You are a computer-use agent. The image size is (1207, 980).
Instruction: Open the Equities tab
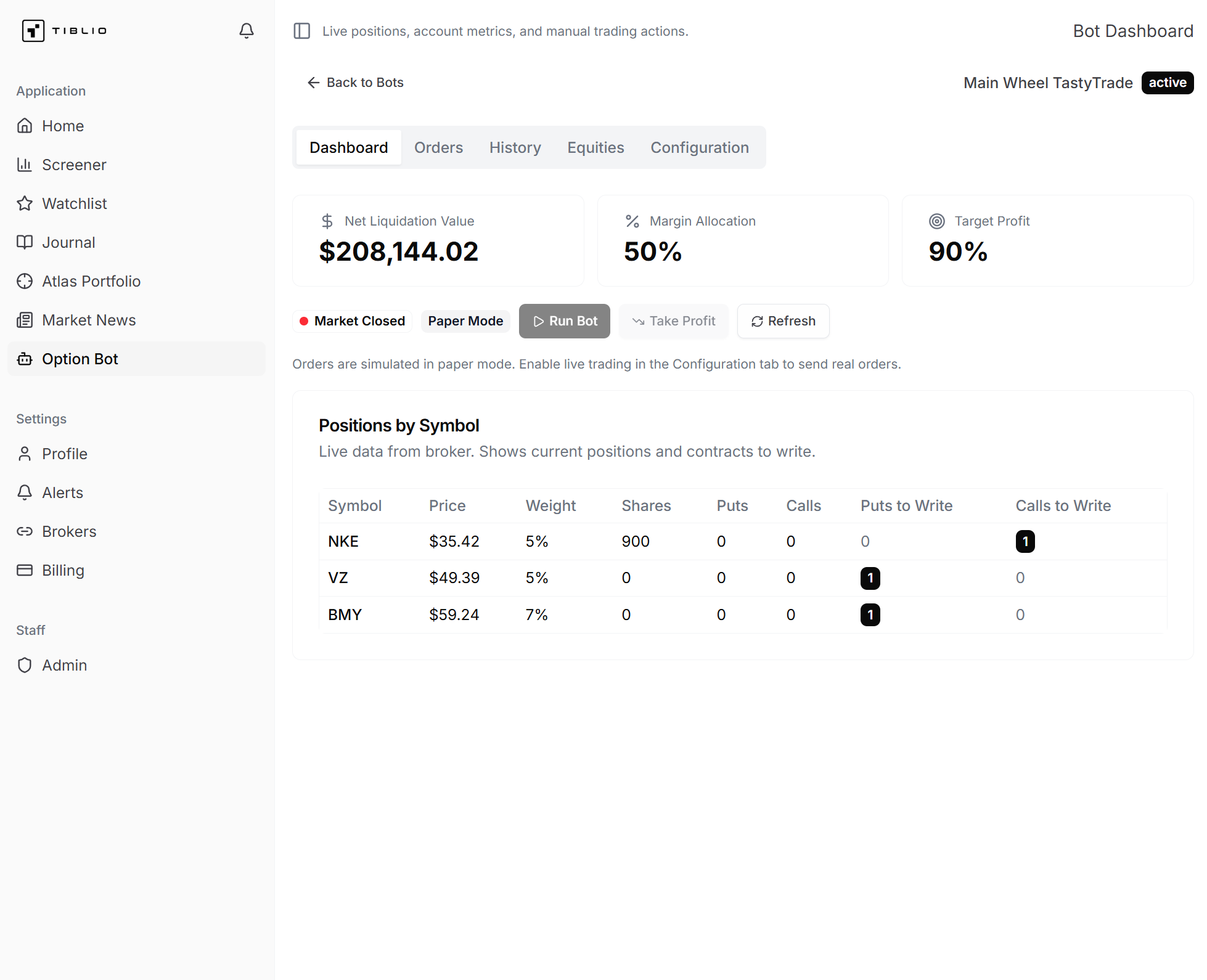tap(595, 147)
